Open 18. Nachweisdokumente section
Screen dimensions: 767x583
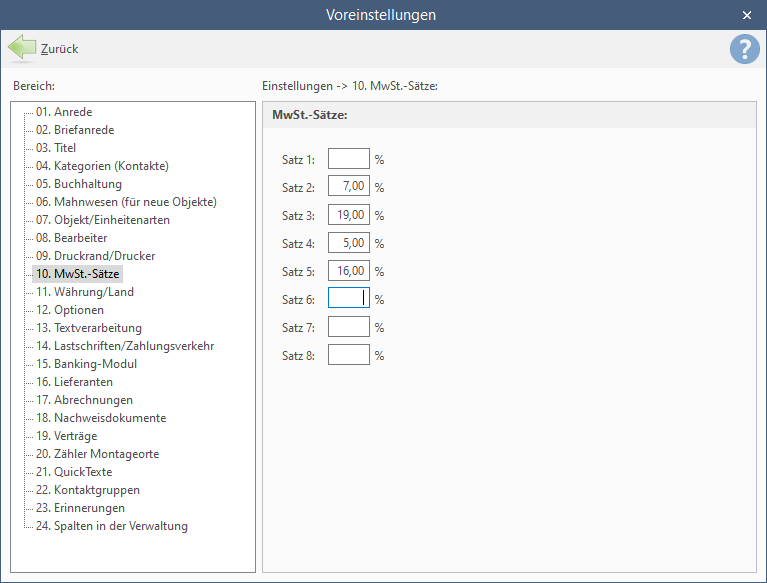[x=101, y=418]
